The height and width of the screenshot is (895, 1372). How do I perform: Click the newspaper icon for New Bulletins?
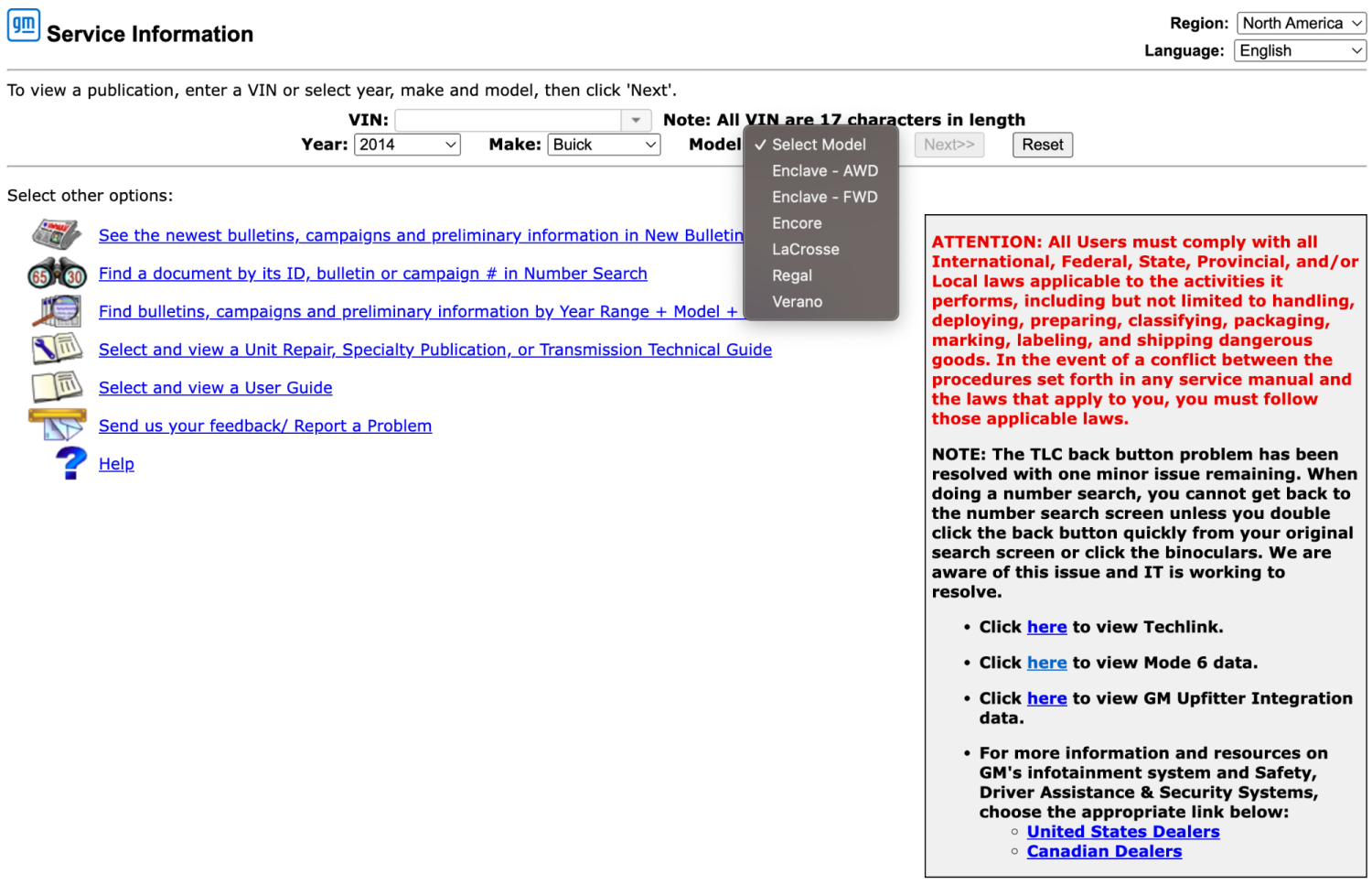tap(57, 235)
